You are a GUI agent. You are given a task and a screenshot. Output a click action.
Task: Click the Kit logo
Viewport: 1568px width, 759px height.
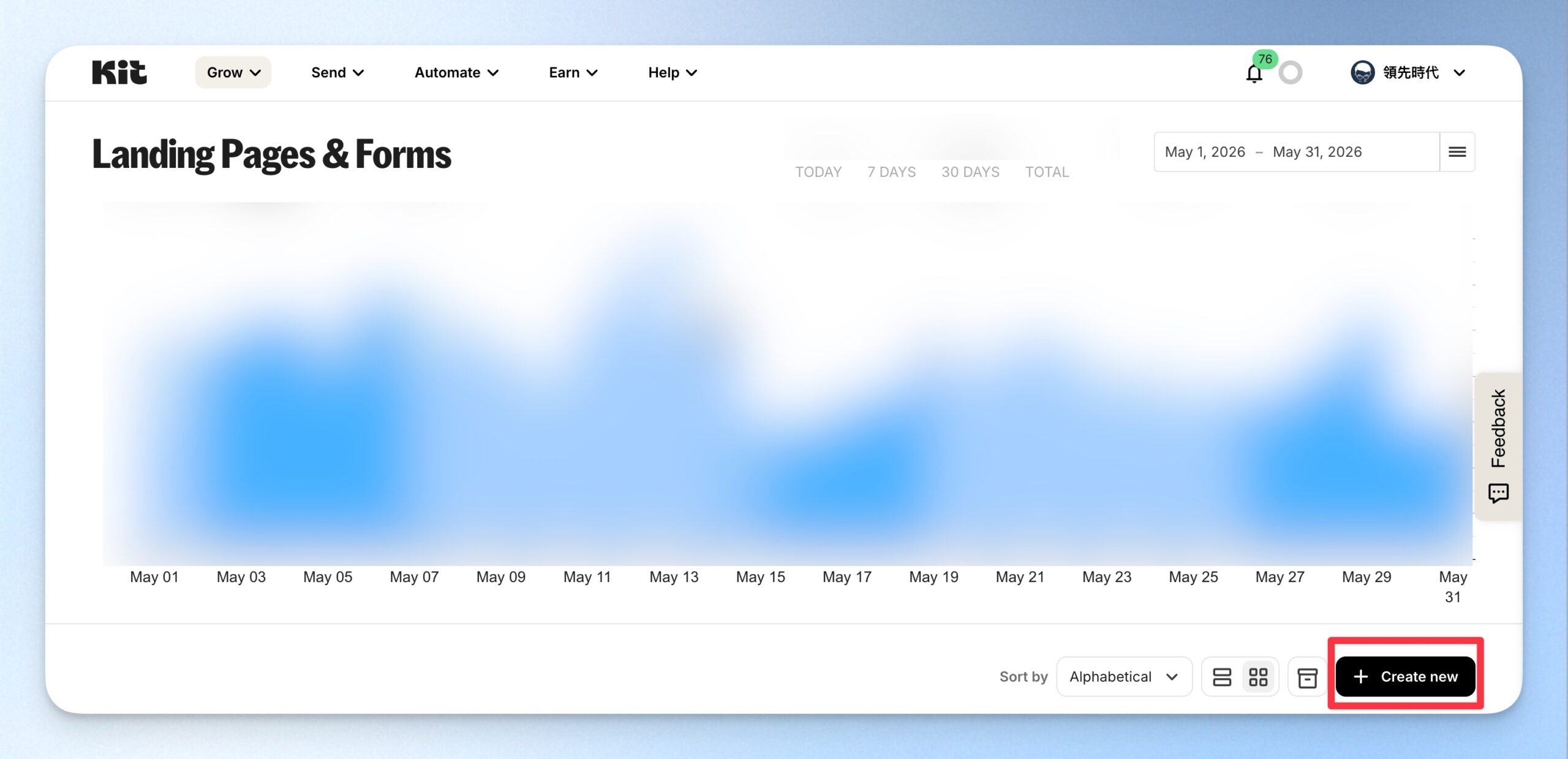click(x=119, y=72)
